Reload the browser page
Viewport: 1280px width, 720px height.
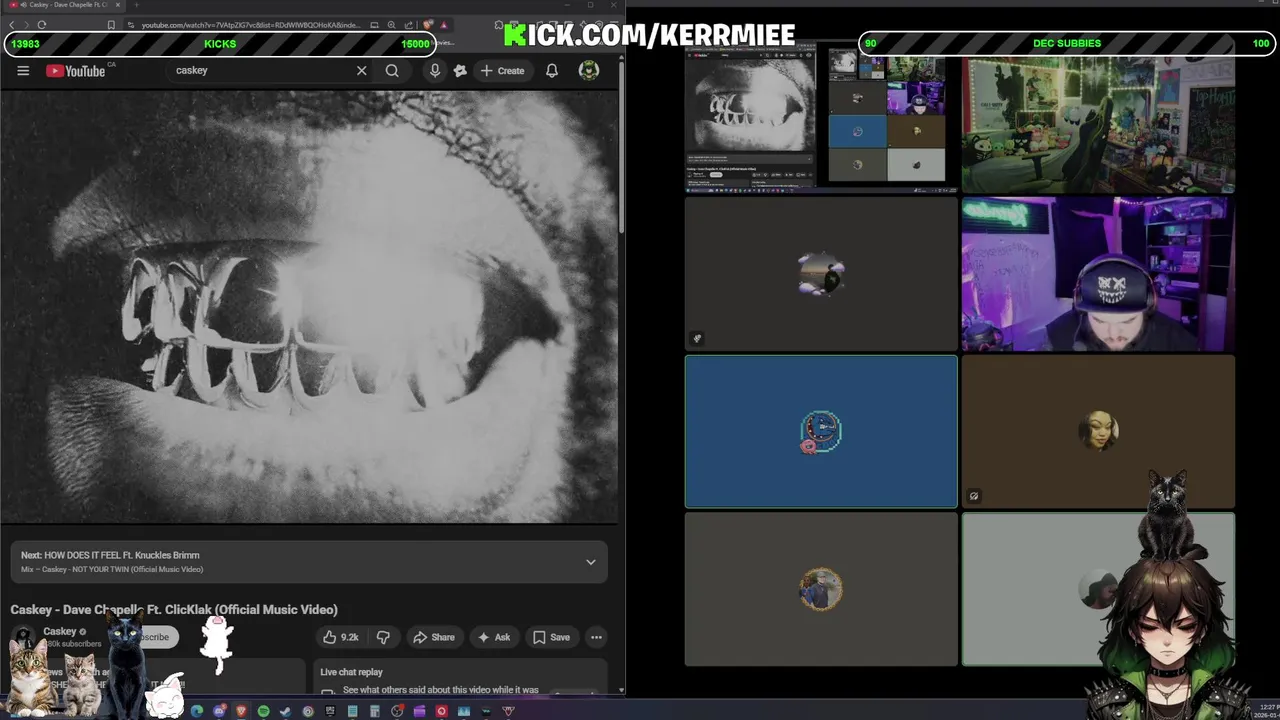point(42,25)
